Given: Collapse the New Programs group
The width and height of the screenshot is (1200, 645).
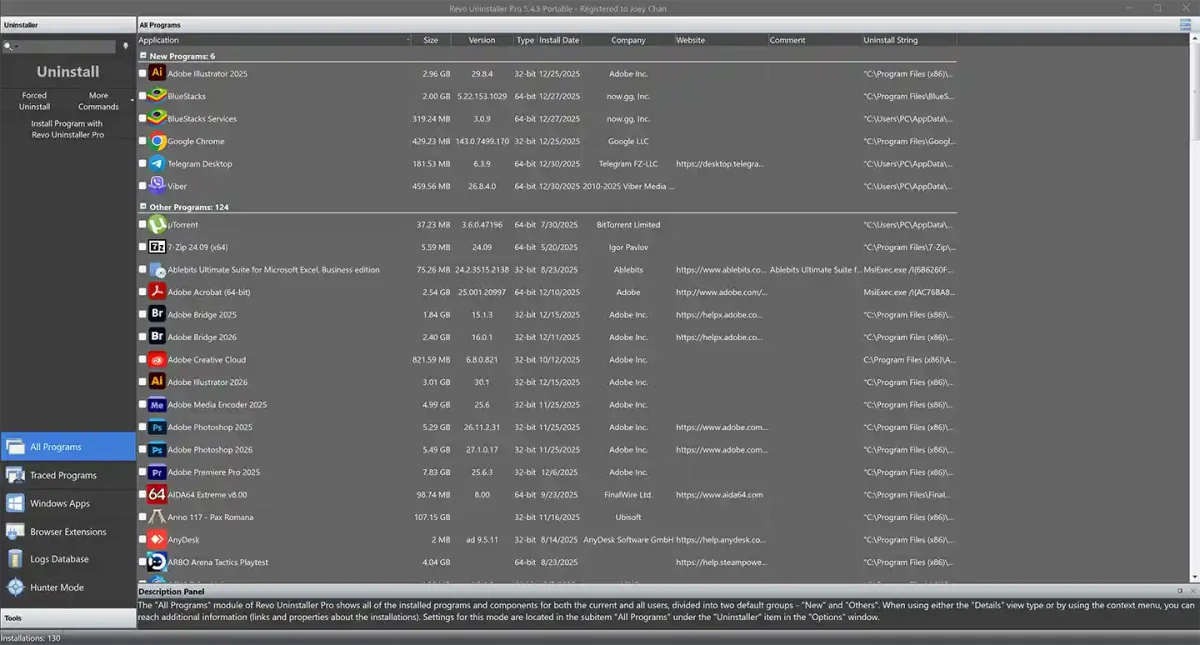Looking at the screenshot, I should point(142,56).
